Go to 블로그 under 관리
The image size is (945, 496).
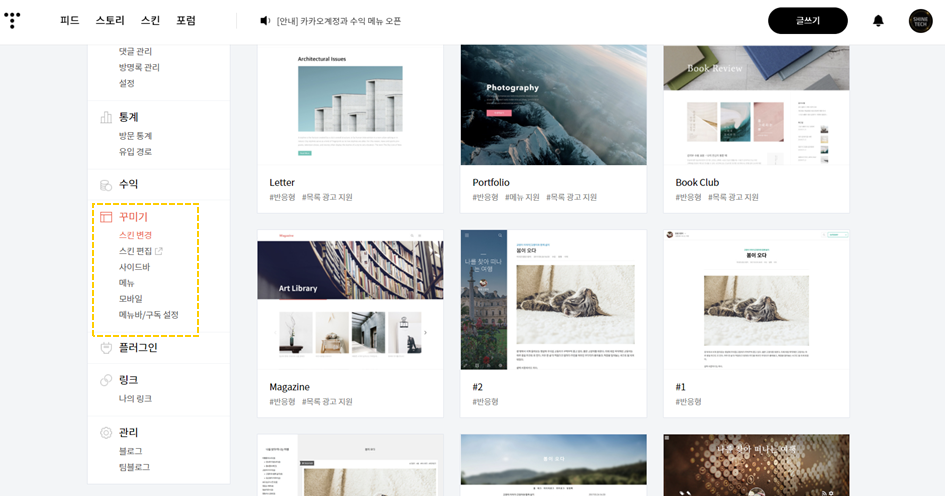pyautogui.click(x=130, y=451)
